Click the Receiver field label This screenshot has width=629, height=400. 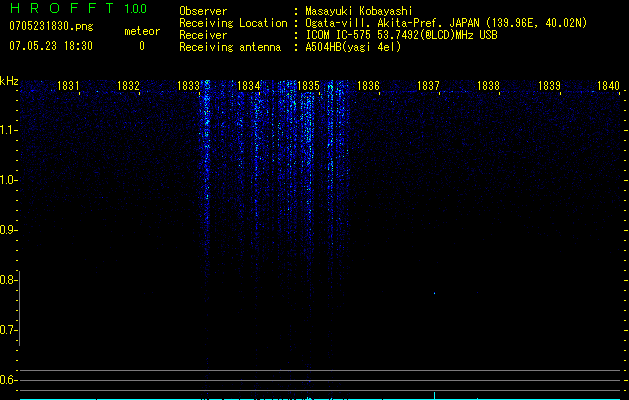(203, 35)
